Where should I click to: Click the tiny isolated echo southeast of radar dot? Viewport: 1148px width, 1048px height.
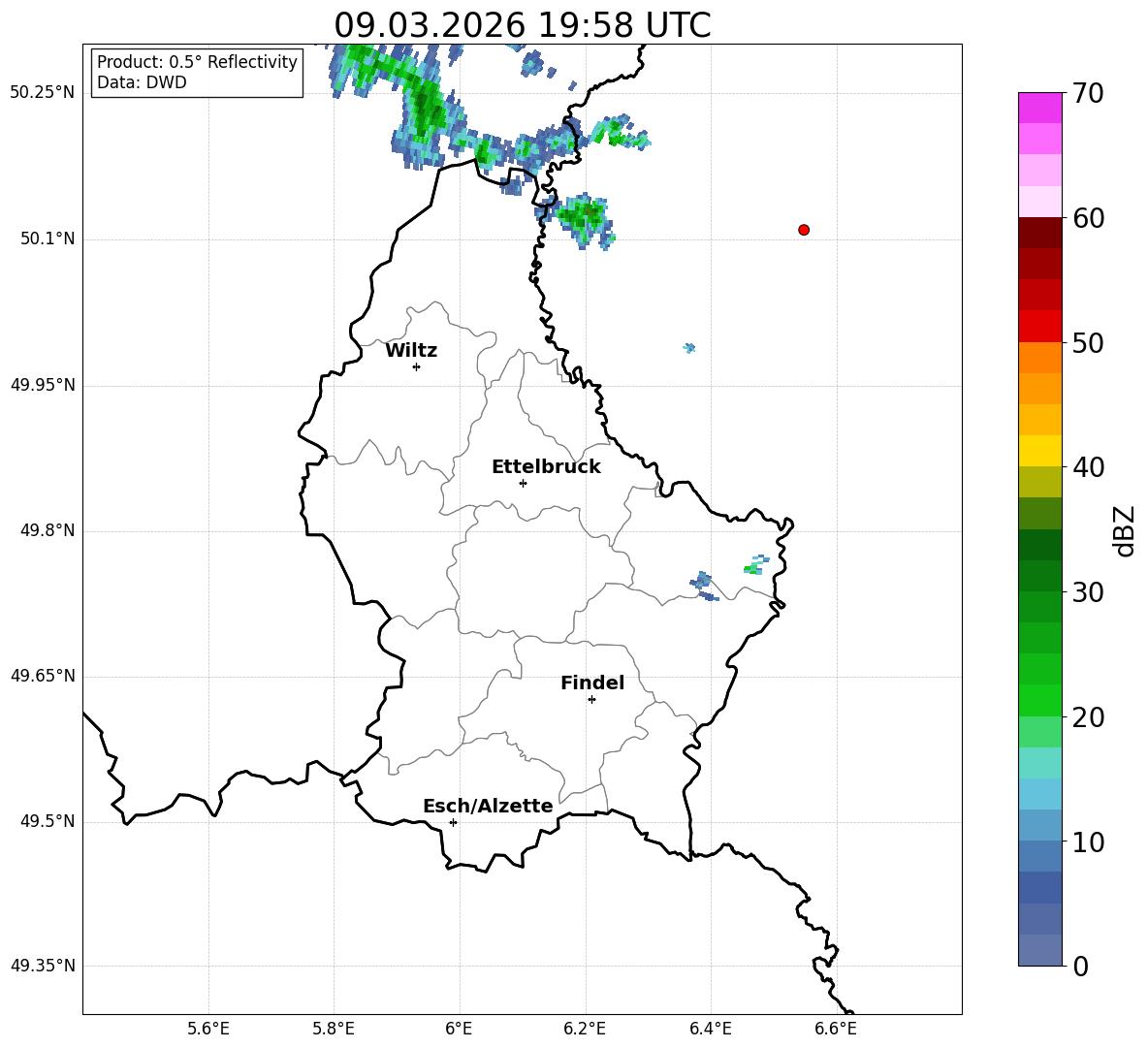(689, 348)
